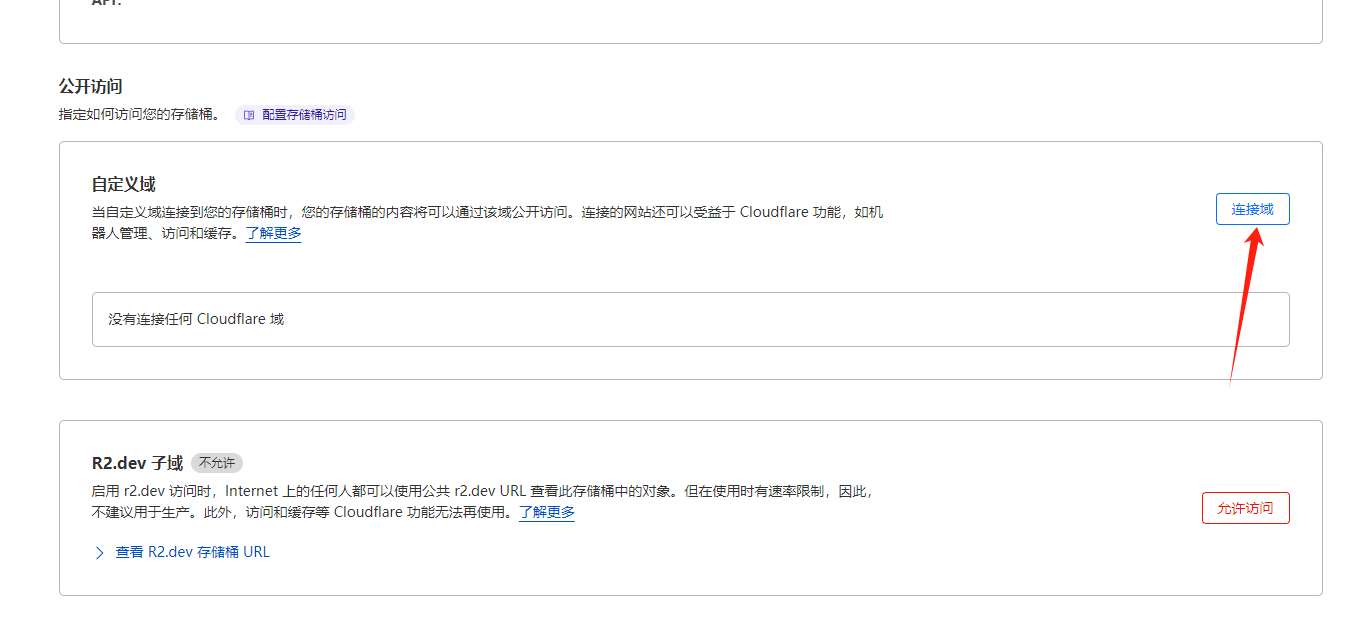Screen dimensions: 1345x631
Task: Click the R2.dev 子域 description paragraph
Action: click(480, 491)
